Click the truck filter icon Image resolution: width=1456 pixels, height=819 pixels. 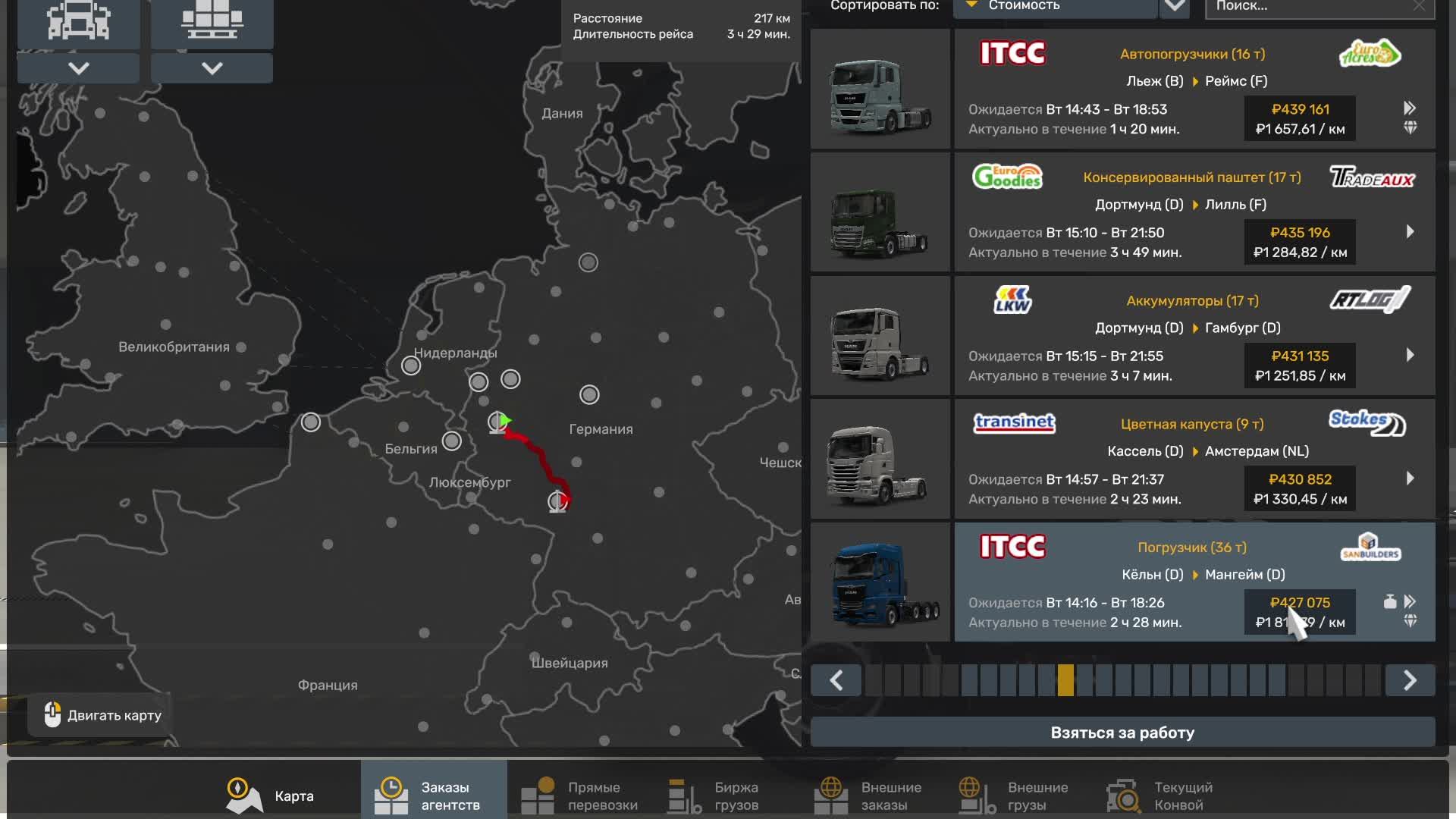tap(78, 21)
